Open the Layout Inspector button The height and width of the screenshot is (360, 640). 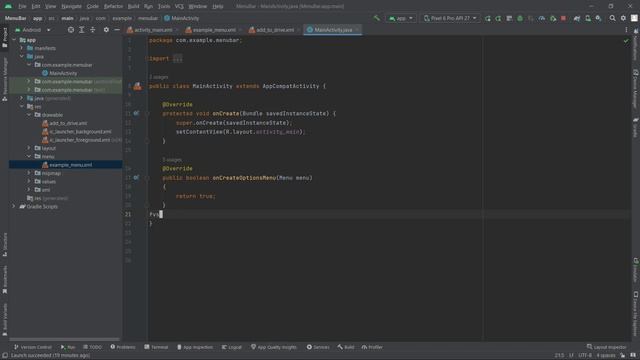click(x=606, y=347)
